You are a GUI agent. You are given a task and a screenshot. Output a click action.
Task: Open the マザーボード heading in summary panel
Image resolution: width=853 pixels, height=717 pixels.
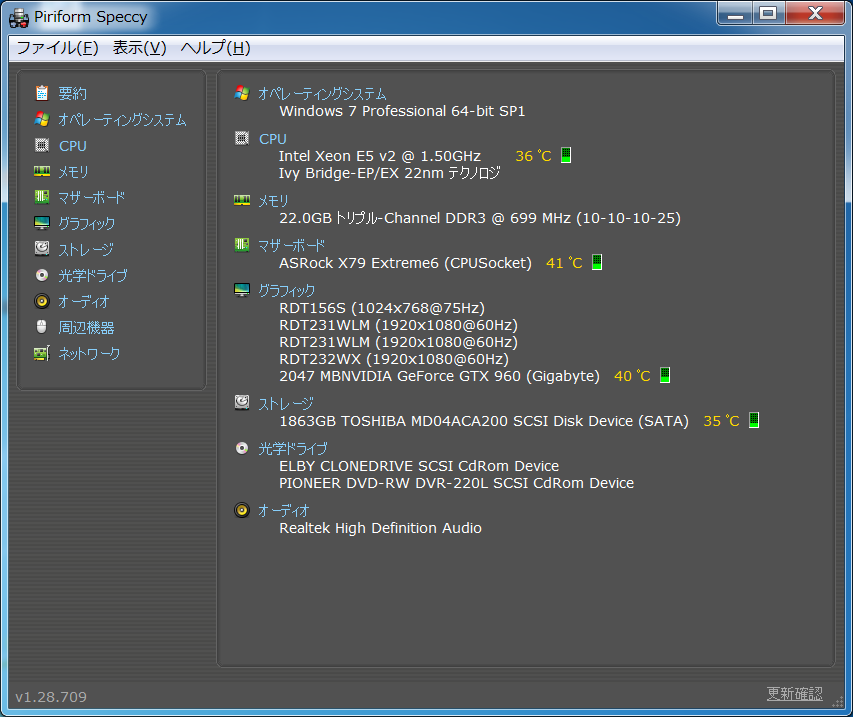[x=292, y=246]
